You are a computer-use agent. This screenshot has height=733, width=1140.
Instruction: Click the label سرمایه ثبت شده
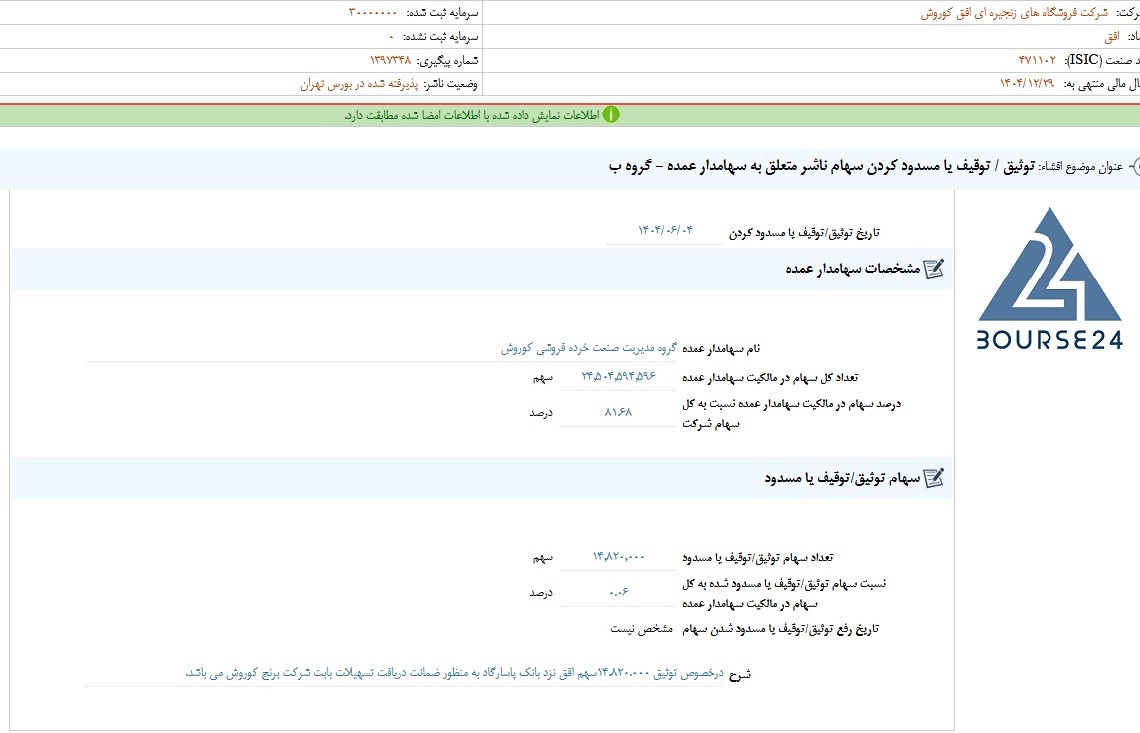point(442,13)
